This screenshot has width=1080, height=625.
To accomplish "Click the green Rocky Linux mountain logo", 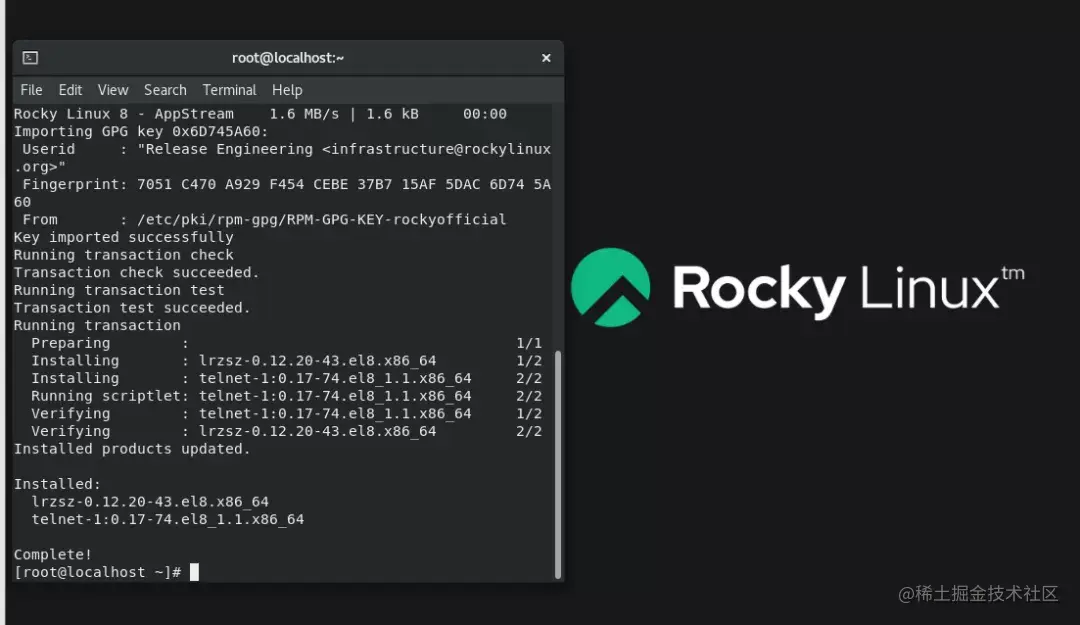I will (x=610, y=287).
